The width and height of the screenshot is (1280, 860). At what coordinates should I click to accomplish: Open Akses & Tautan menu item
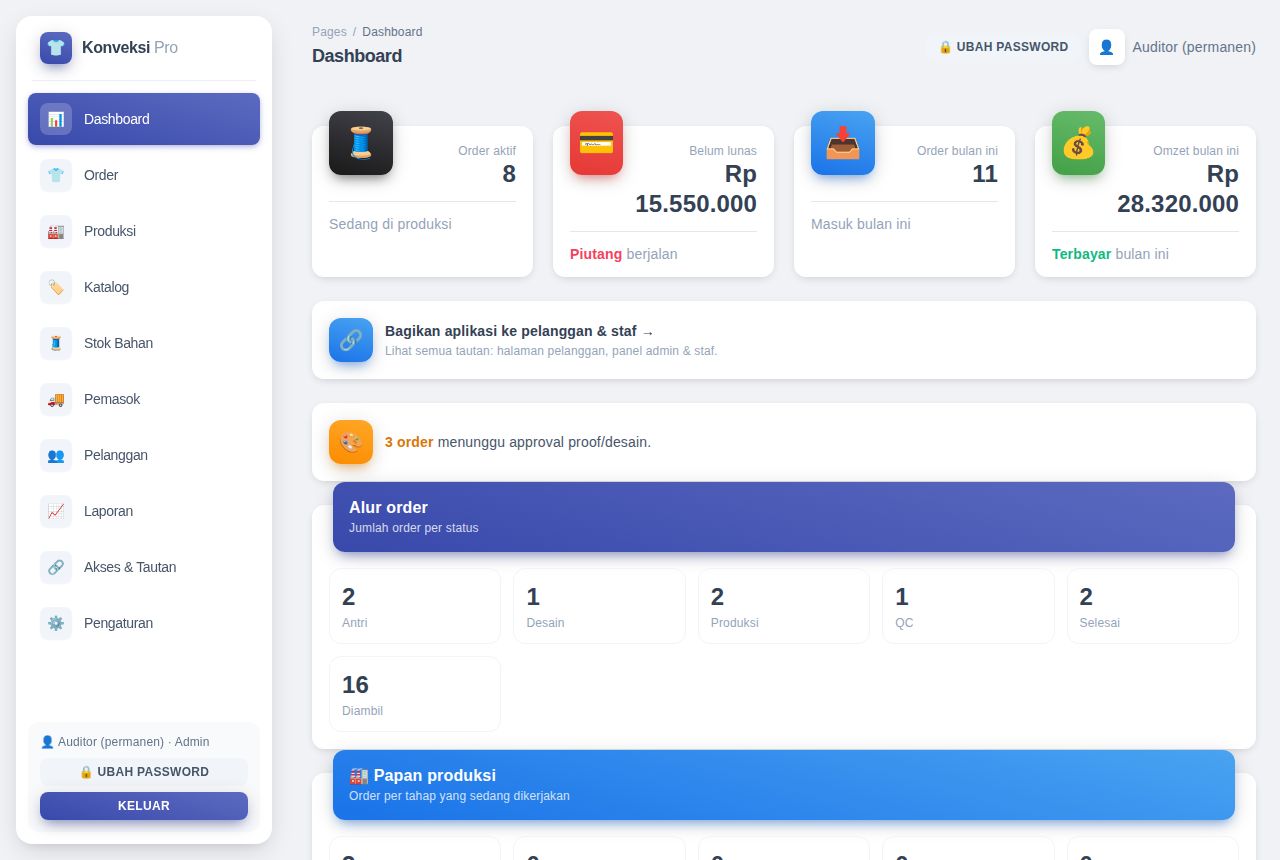click(144, 567)
